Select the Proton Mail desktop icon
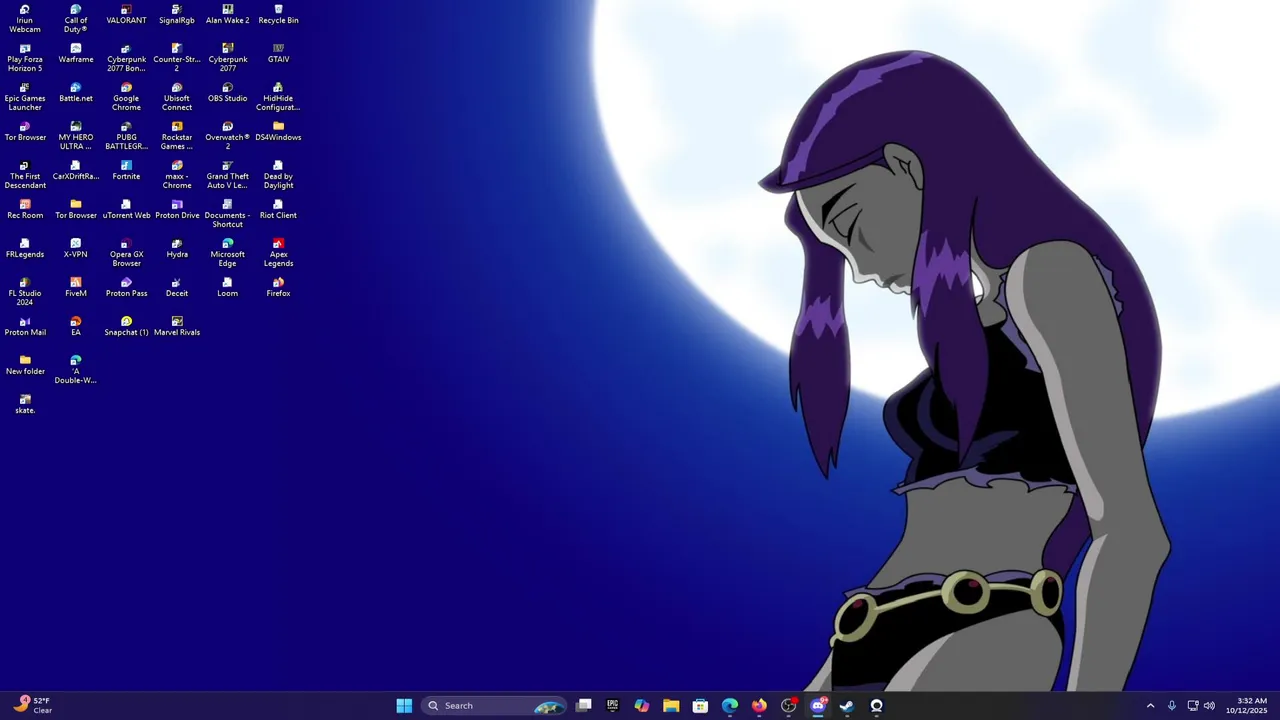This screenshot has width=1280, height=720. [25, 326]
